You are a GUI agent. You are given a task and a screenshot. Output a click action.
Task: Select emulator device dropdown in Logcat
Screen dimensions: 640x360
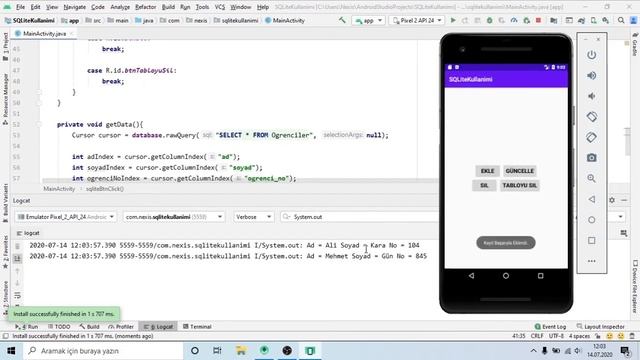coord(66,217)
